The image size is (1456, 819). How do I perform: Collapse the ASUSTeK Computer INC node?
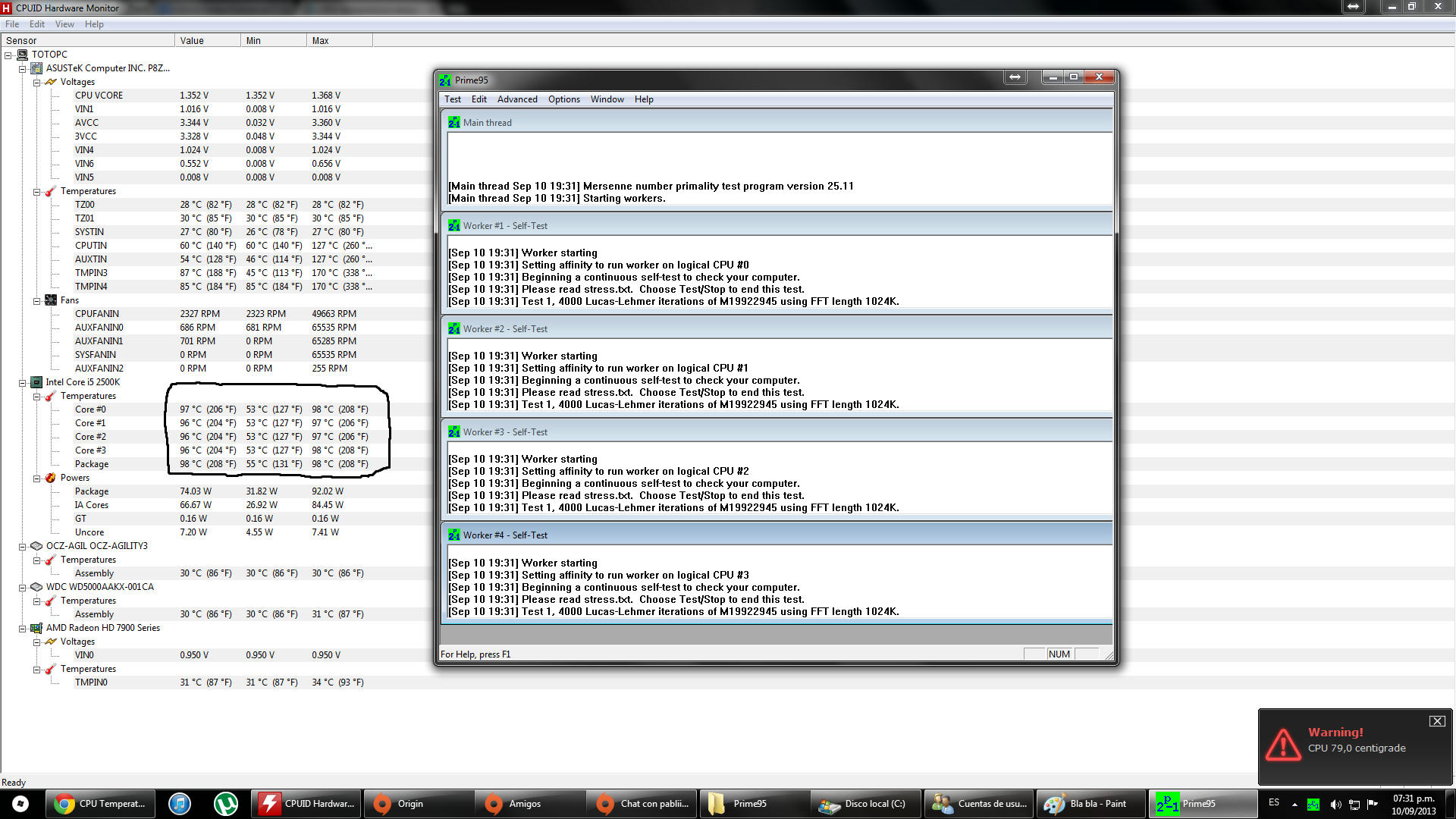22,68
